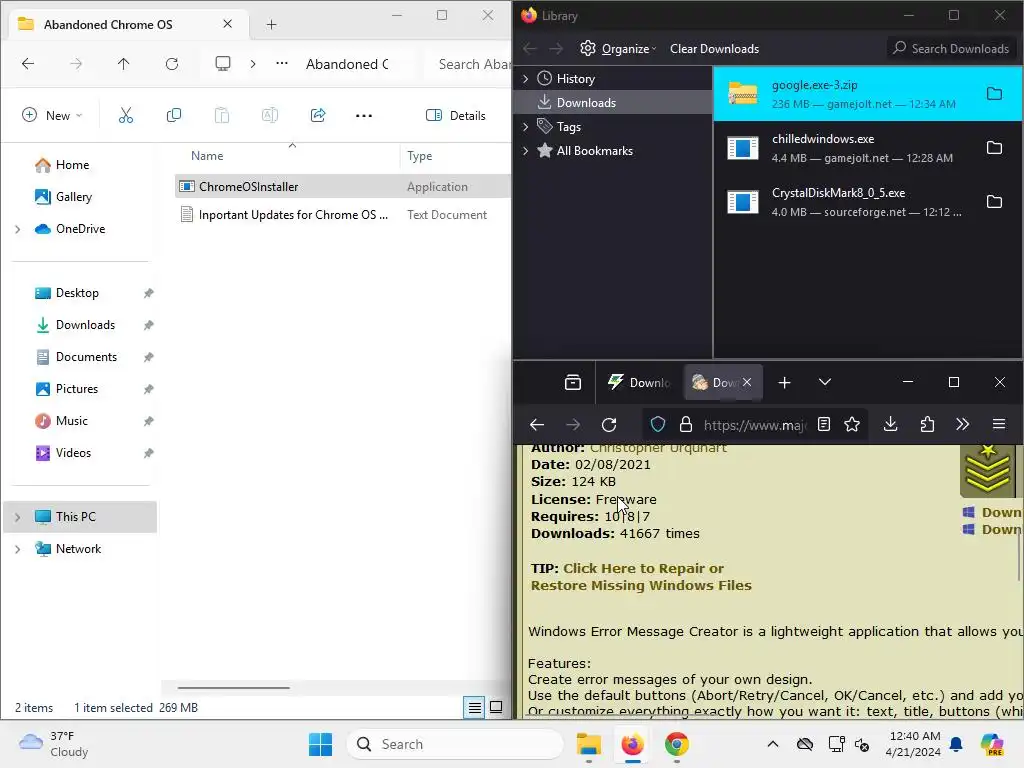The width and height of the screenshot is (1024, 768).
Task: Open notifications bell in system tray
Action: click(956, 744)
